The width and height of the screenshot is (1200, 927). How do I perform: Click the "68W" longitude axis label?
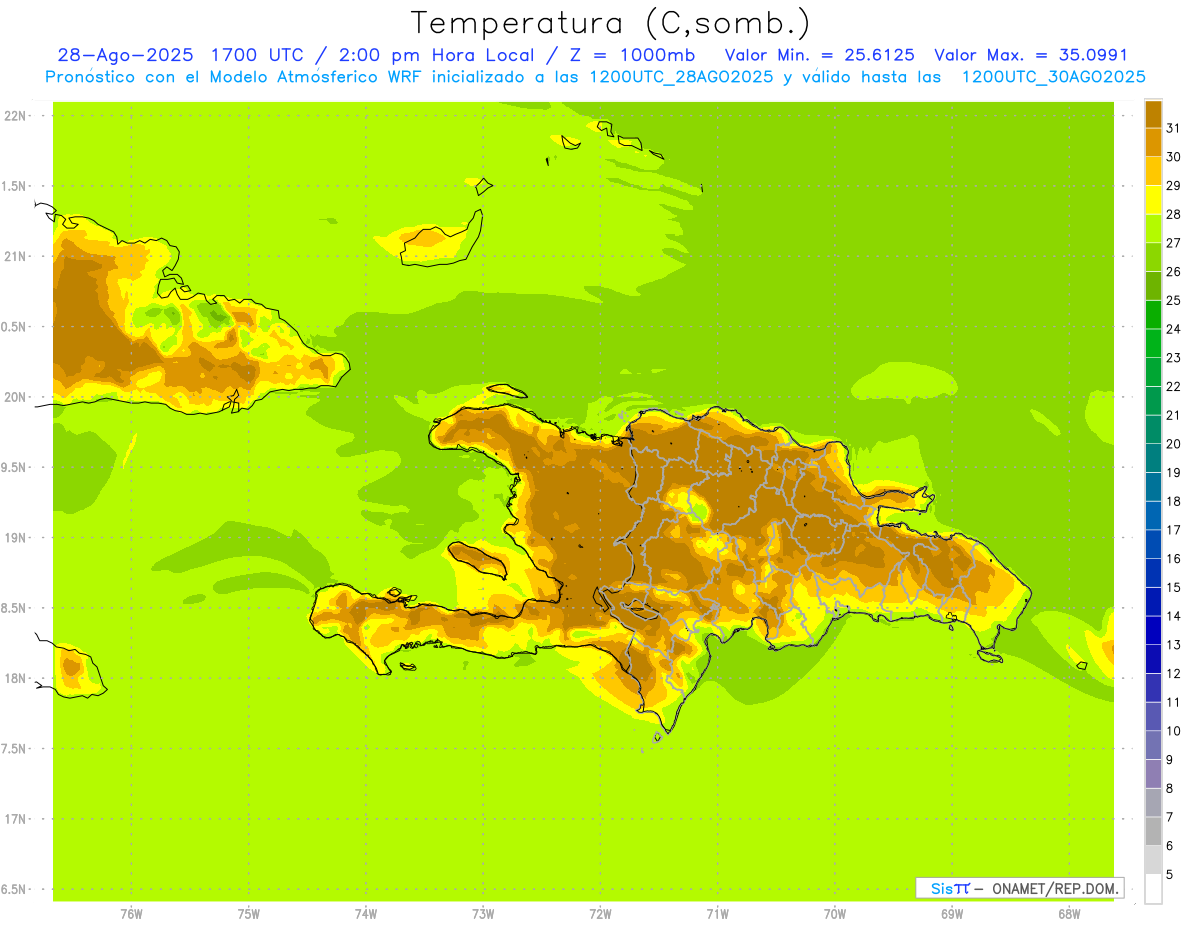(x=1069, y=914)
